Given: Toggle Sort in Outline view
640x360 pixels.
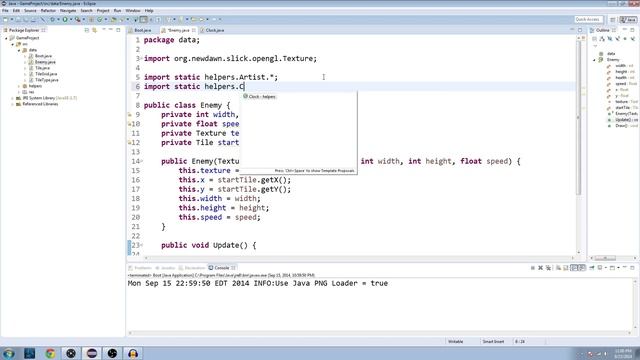Looking at the screenshot, I should 602,39.
